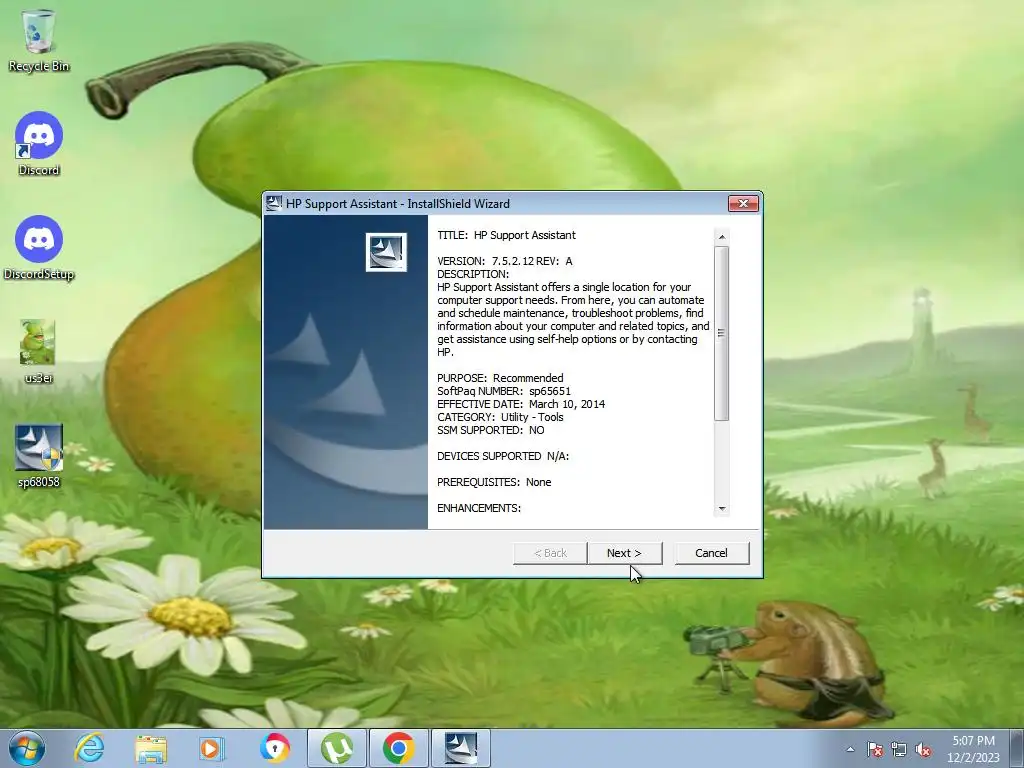
Task: Select the us3ei desktop icon
Action: (38, 351)
